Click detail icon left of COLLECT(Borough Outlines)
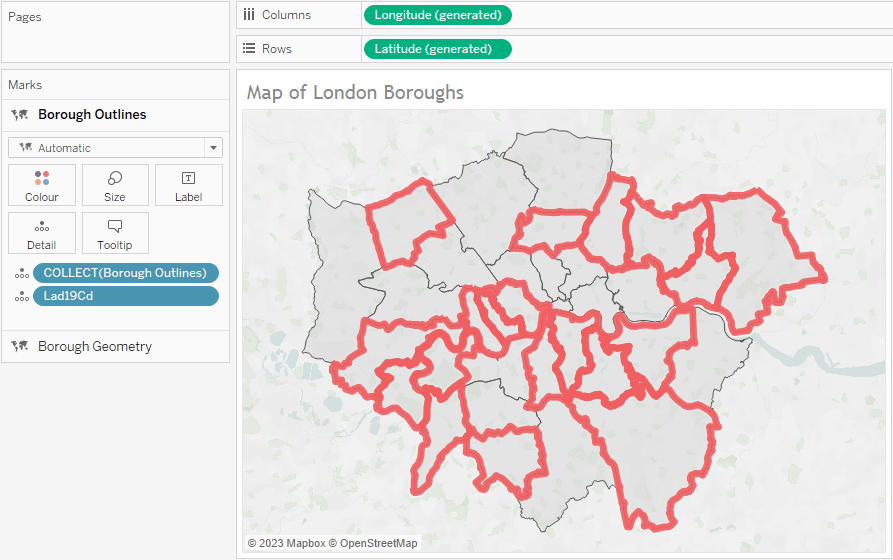Screen dimensions: 893x560 click(20, 274)
